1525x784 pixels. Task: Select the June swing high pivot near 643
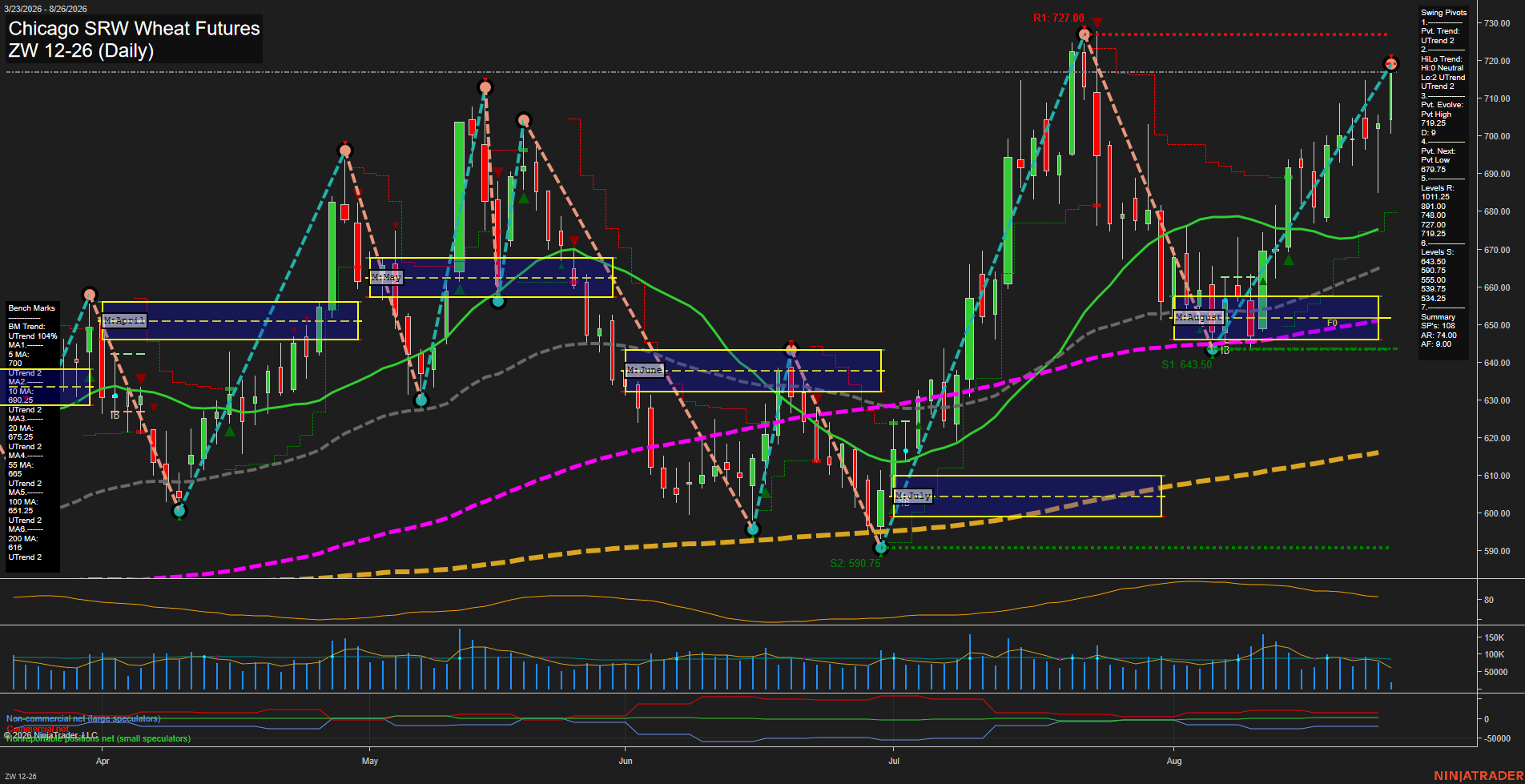coord(791,350)
